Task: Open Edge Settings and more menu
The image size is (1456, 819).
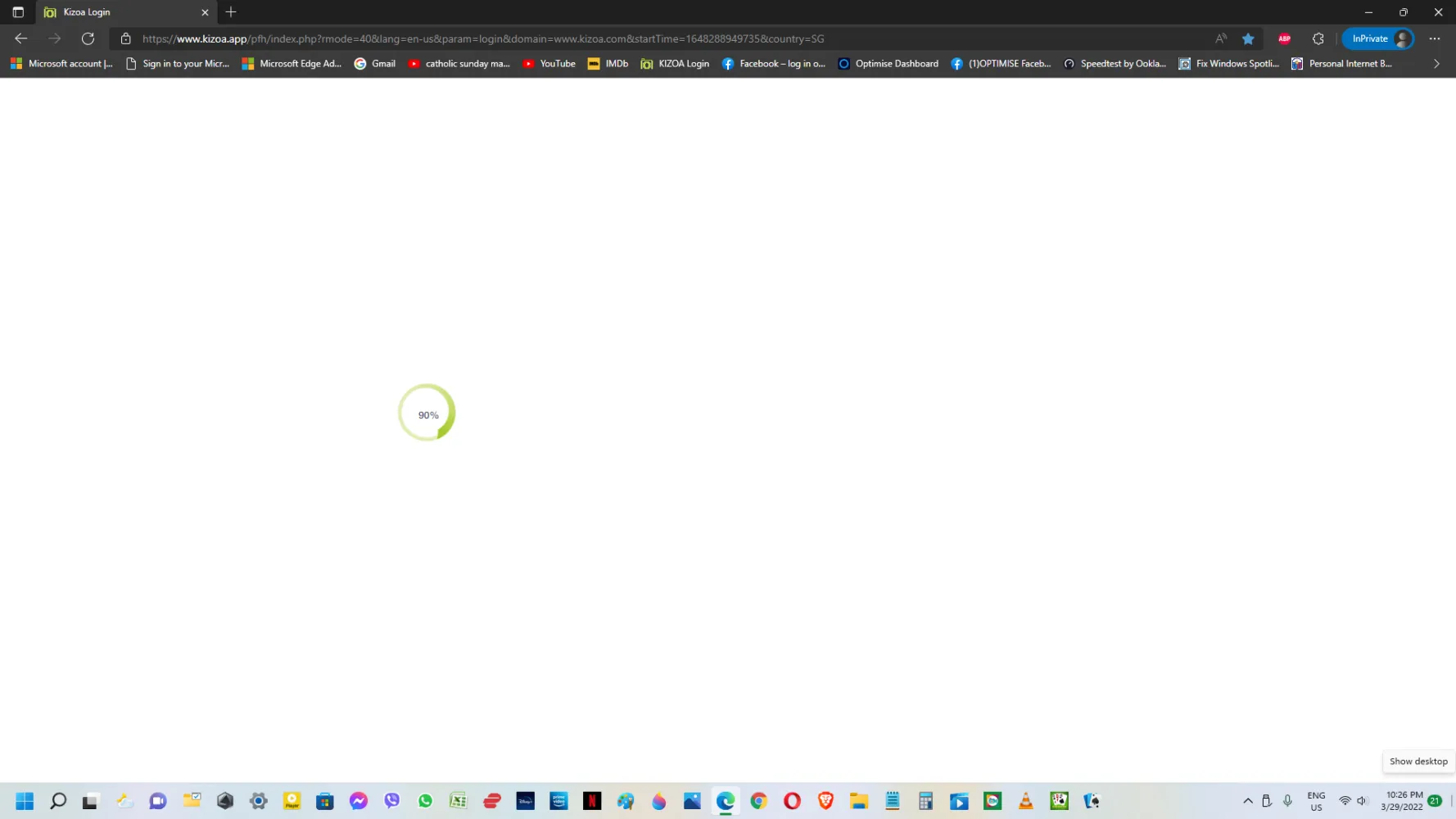Action: pos(1435,38)
